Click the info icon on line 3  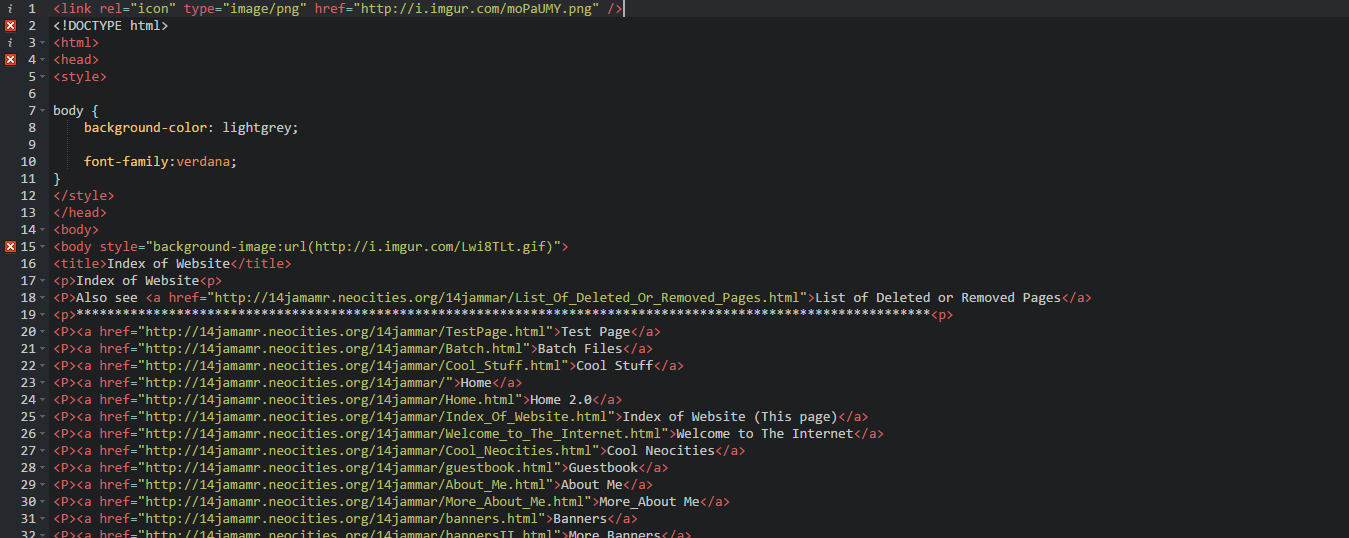coord(10,42)
